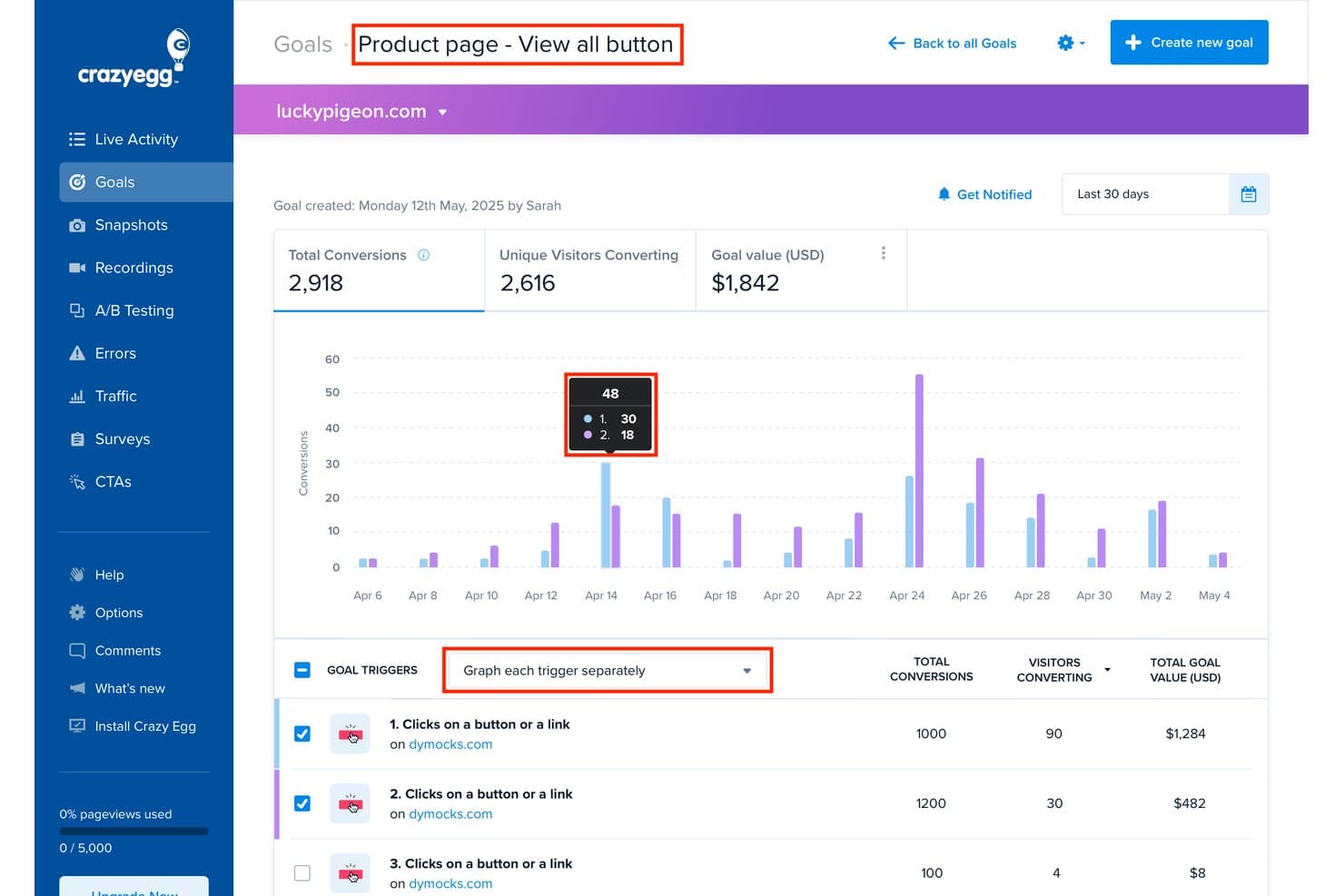
Task: Select the Unique Visitors Converting tab
Action: point(590,271)
